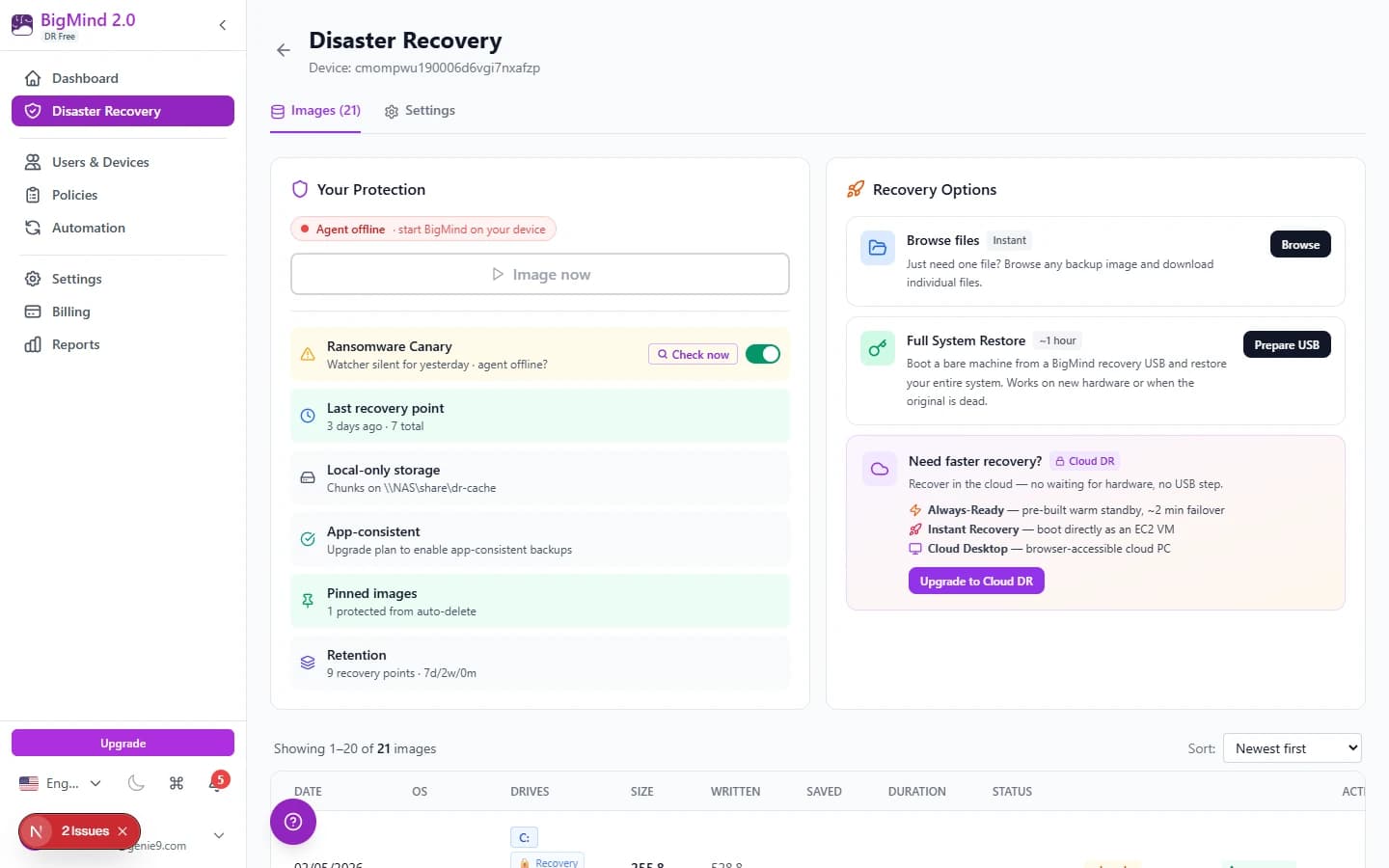The image size is (1389, 868).
Task: Navigate to Billing
Action: coord(123,312)
